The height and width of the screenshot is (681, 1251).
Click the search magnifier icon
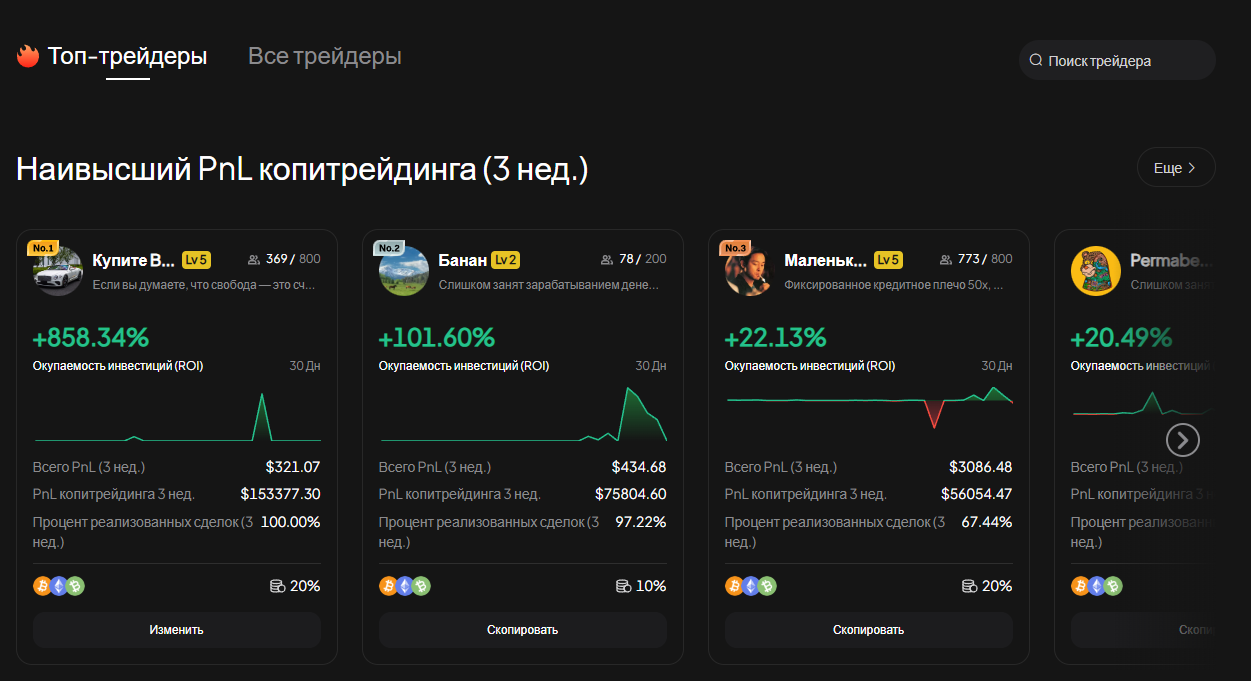click(x=1036, y=61)
